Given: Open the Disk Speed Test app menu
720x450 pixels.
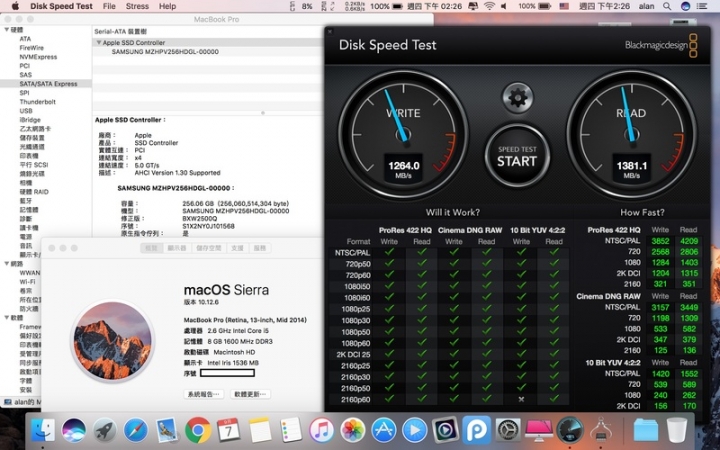Looking at the screenshot, I should pyautogui.click(x=62, y=6).
